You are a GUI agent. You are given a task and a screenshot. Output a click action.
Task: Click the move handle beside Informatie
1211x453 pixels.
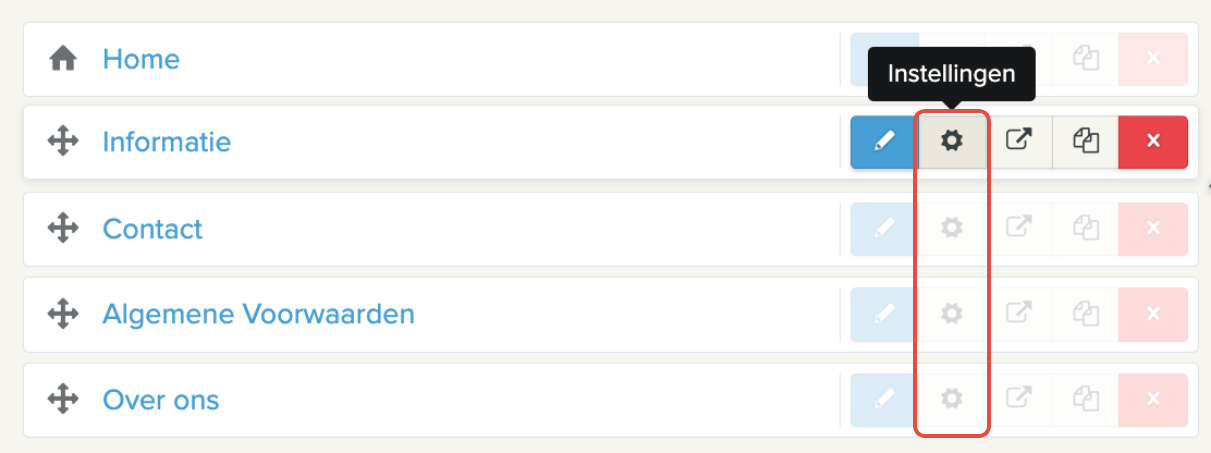(x=63, y=142)
